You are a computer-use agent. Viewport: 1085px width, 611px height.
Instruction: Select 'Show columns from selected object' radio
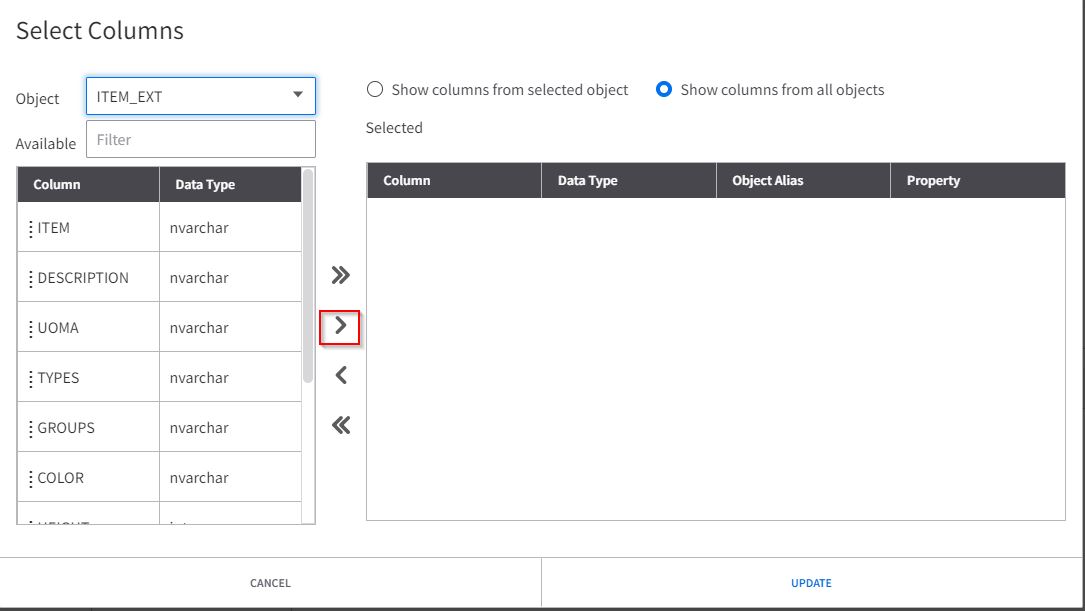click(375, 90)
